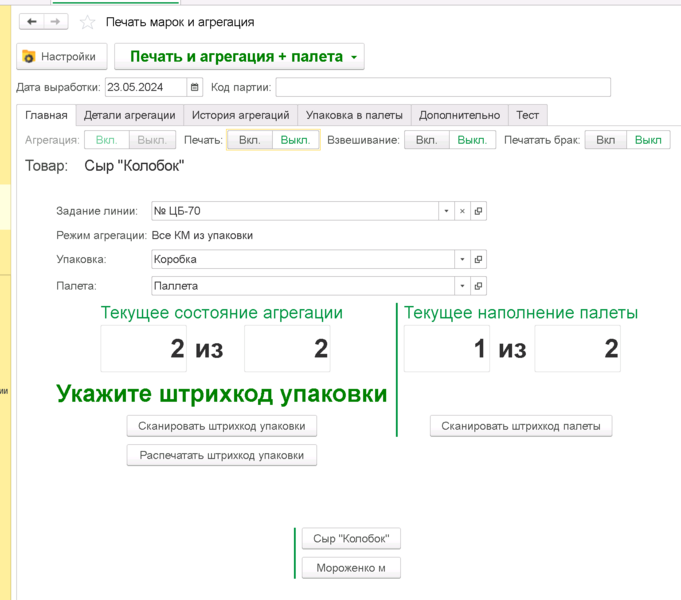Enable defect printing with Вкл toggle
This screenshot has height=600, width=681.
point(606,140)
